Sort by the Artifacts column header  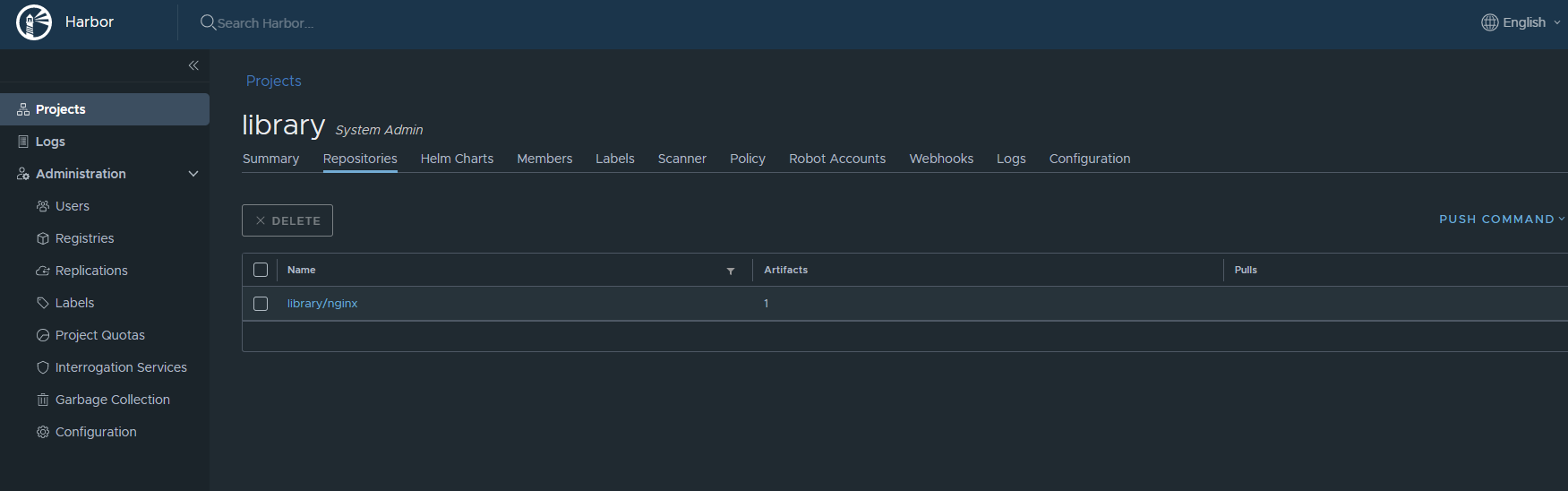785,270
